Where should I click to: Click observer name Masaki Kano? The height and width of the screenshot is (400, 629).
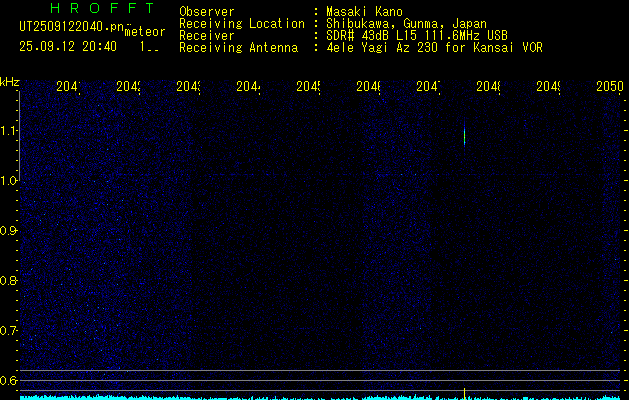[364, 12]
